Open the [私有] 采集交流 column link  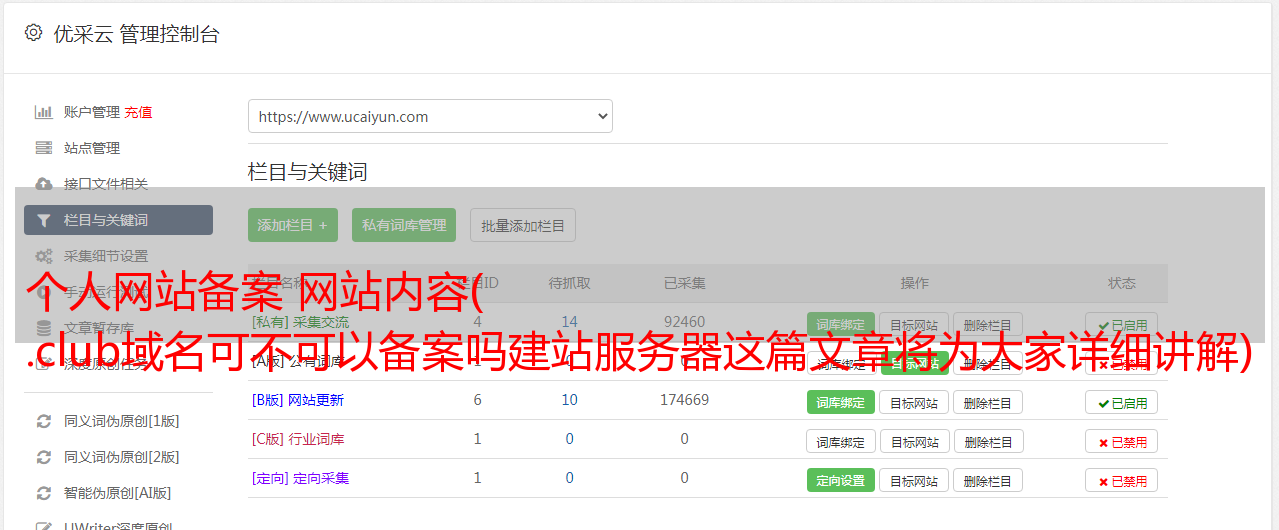pyautogui.click(x=301, y=322)
